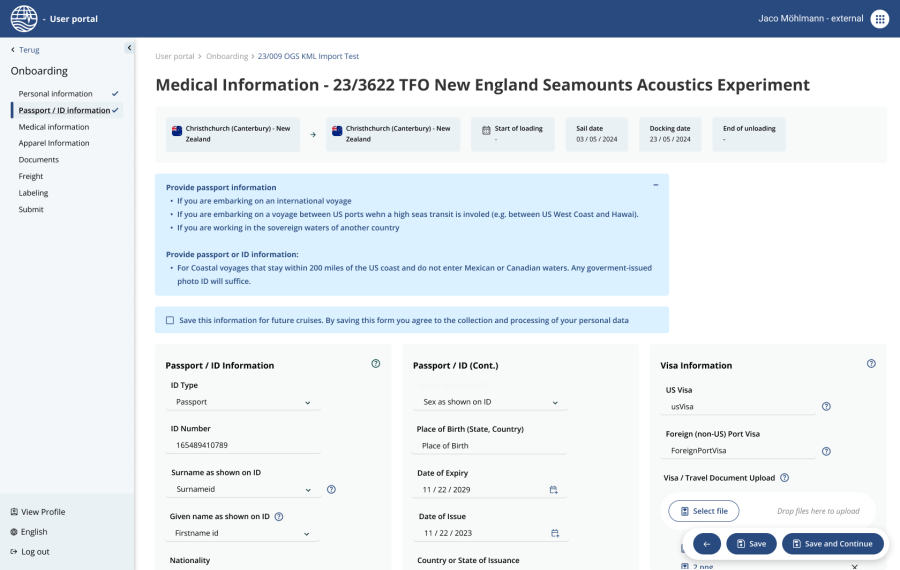Click the Onboarding breadcrumb link

coord(228,57)
